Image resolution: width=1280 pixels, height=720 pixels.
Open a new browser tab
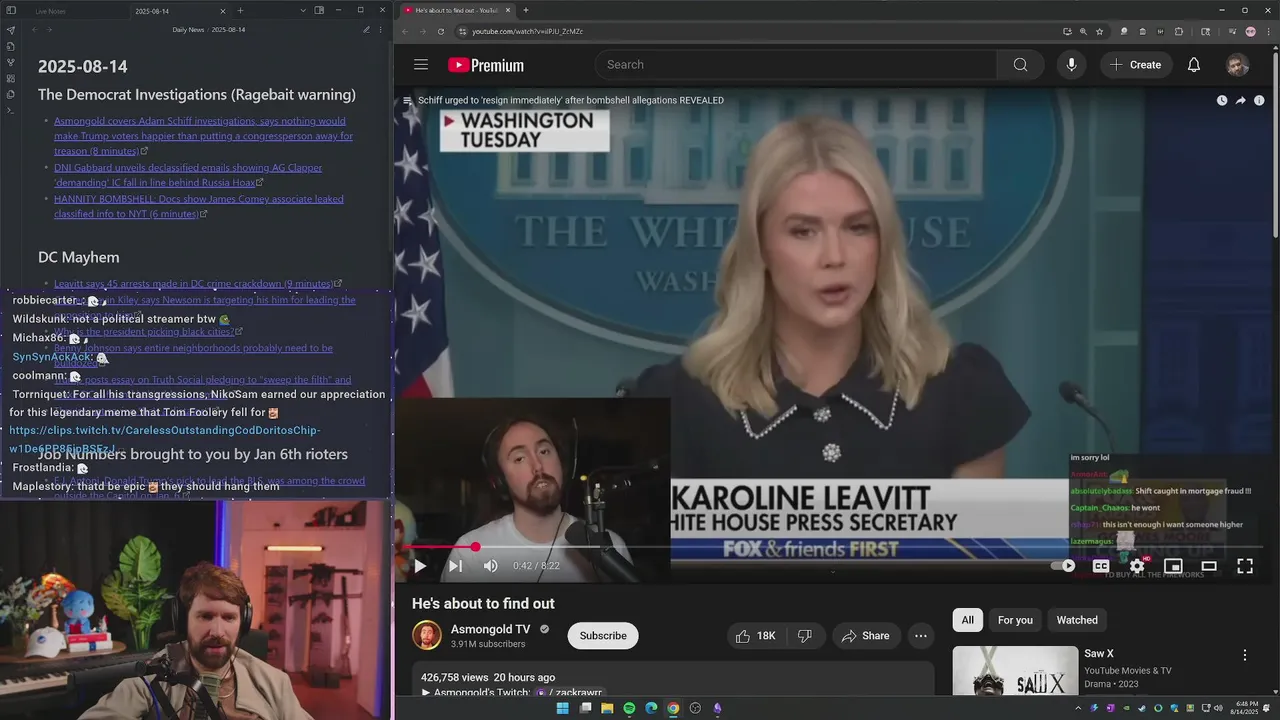pyautogui.click(x=526, y=10)
